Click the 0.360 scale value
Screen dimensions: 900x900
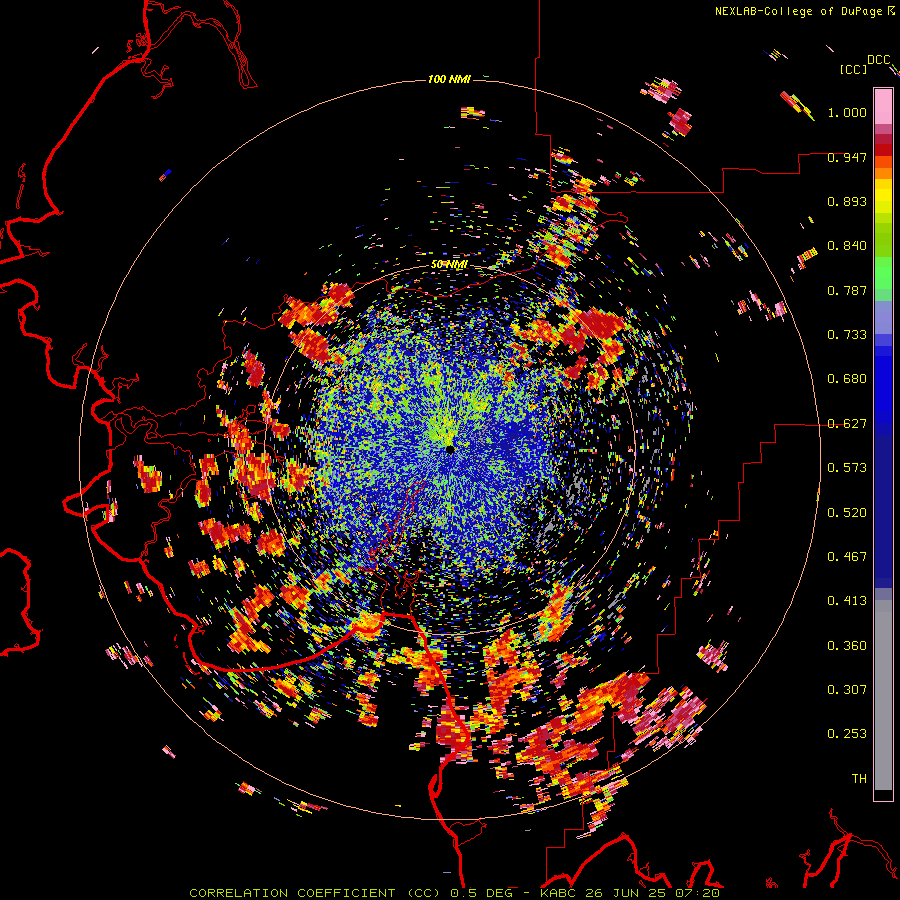[x=847, y=646]
